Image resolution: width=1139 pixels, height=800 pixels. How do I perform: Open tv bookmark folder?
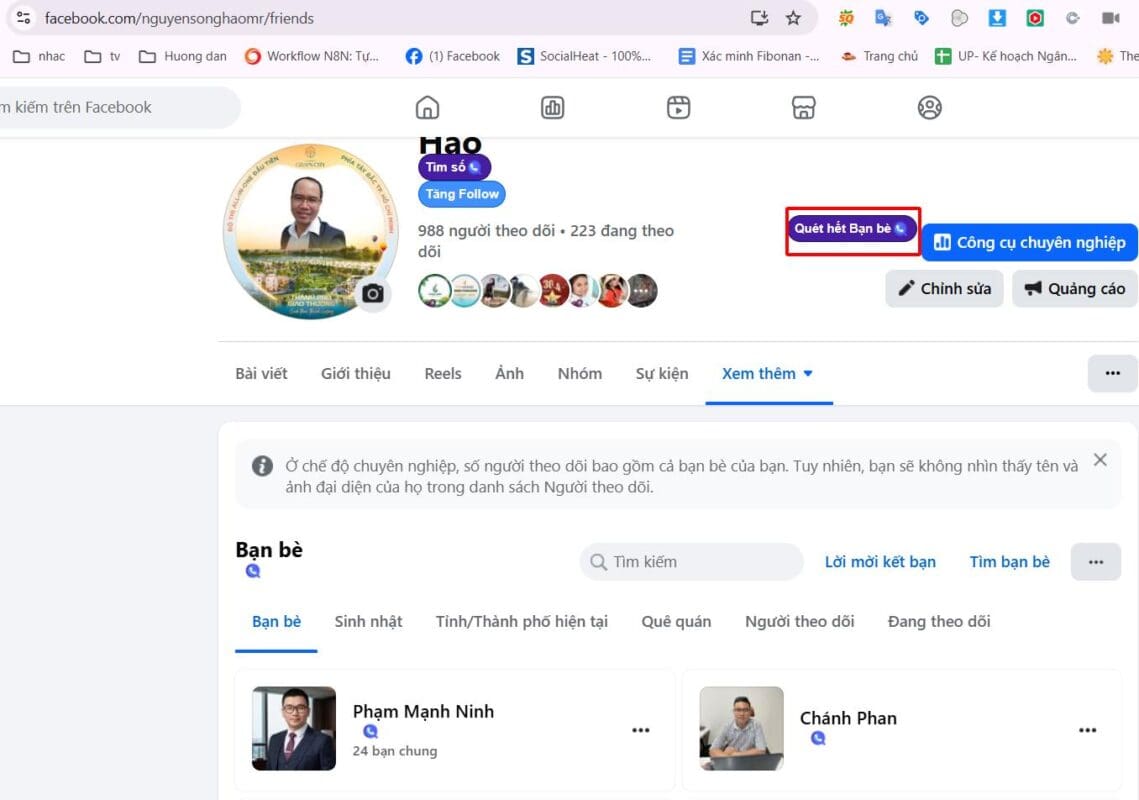102,56
